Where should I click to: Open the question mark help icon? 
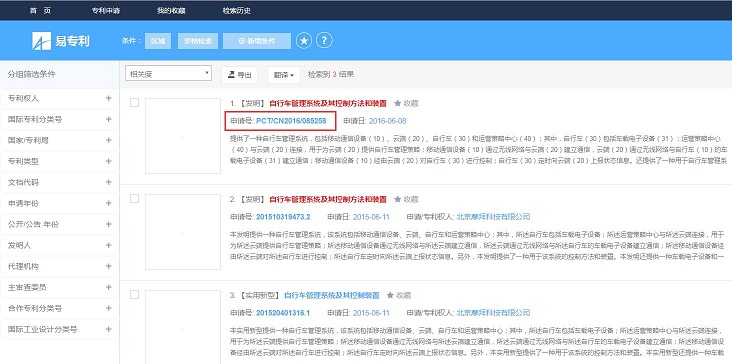[x=324, y=41]
